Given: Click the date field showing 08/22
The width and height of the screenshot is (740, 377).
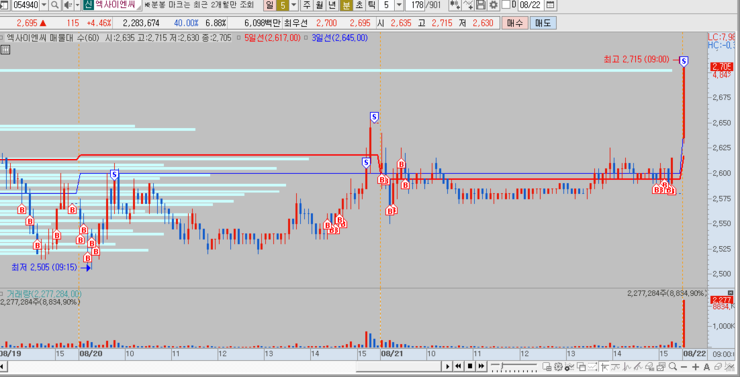Looking at the screenshot, I should [x=531, y=5].
